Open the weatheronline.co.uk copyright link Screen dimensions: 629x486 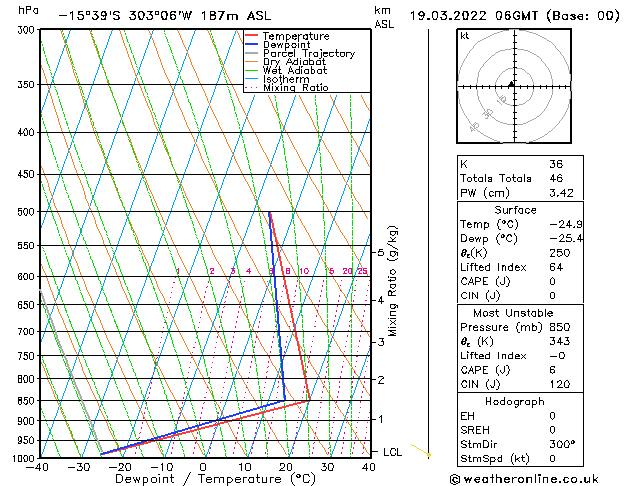pyautogui.click(x=524, y=479)
